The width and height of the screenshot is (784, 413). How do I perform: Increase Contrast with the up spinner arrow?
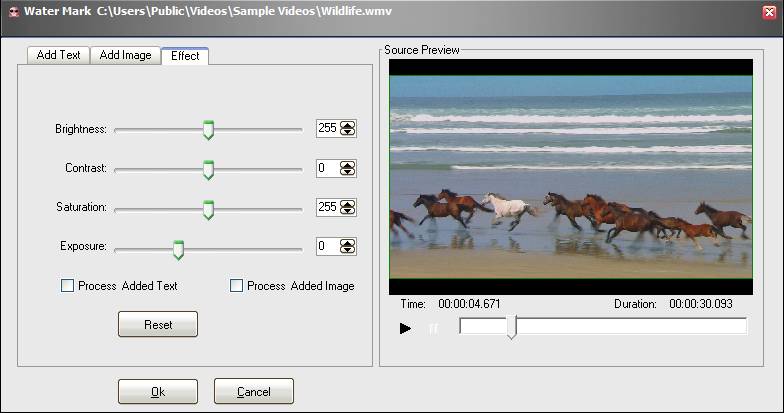[x=348, y=164]
